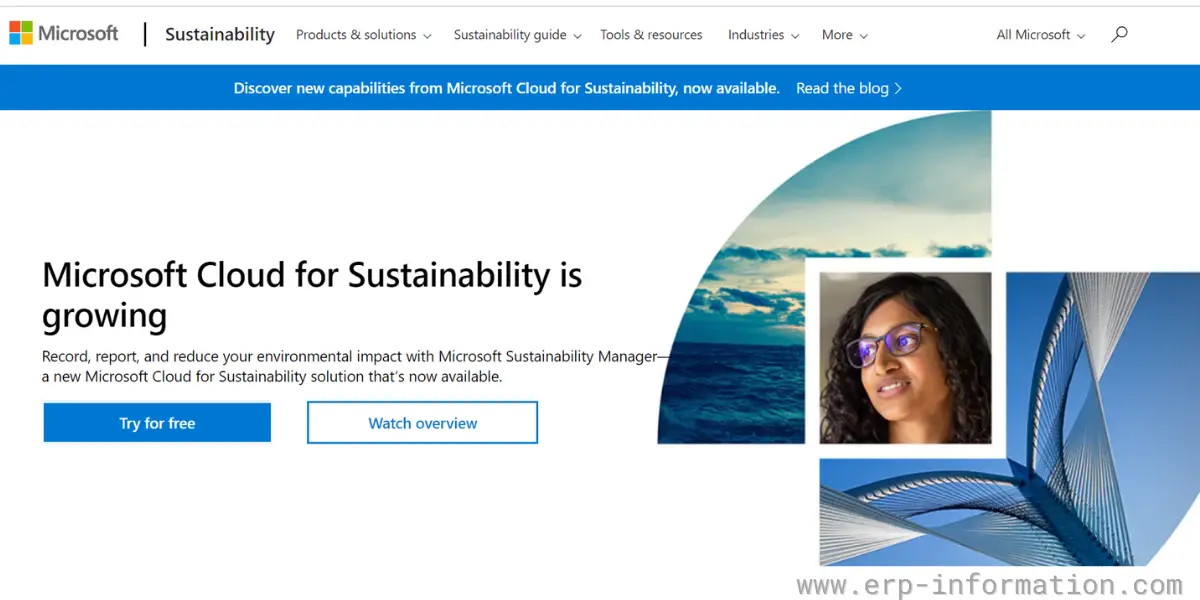Follow the Read the blog link
The height and width of the screenshot is (600, 1200).
(x=848, y=88)
